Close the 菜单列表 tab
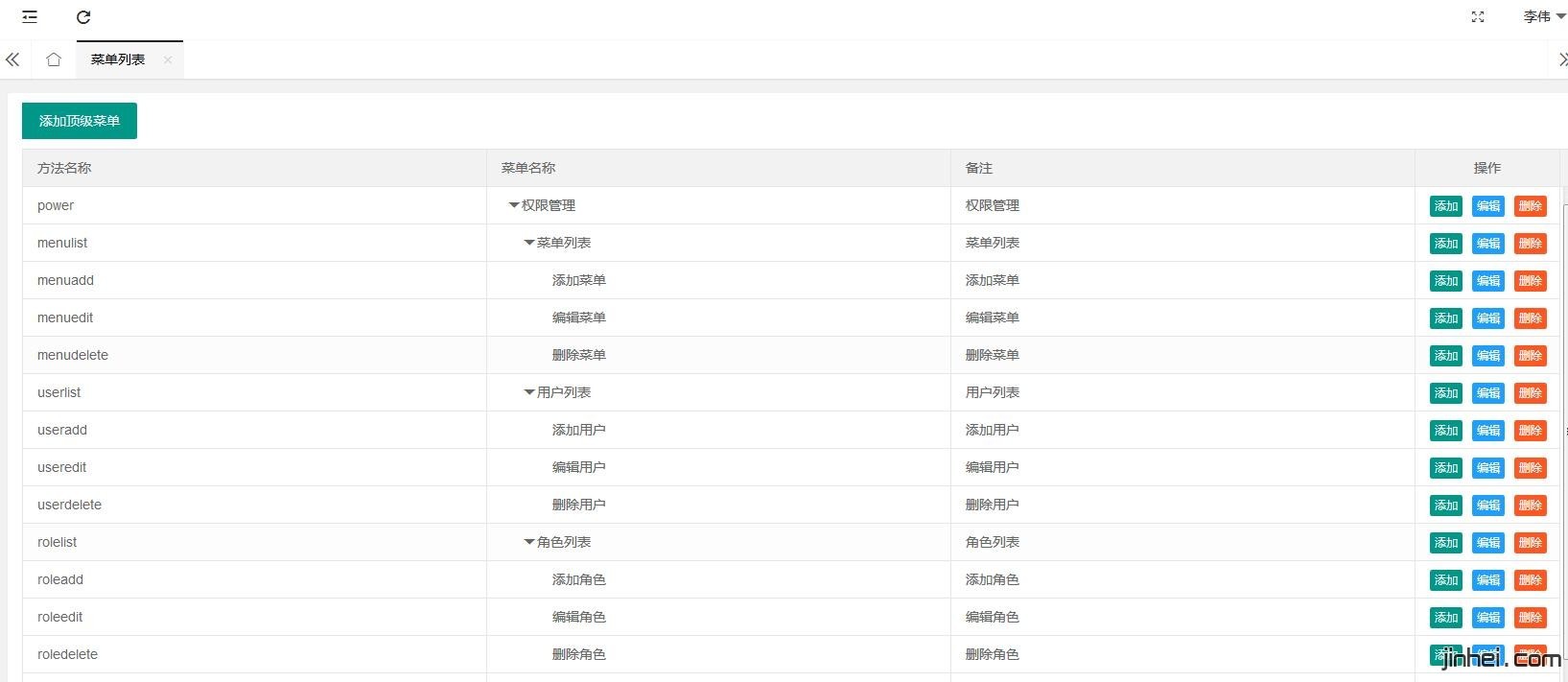The image size is (1568, 682). point(168,59)
